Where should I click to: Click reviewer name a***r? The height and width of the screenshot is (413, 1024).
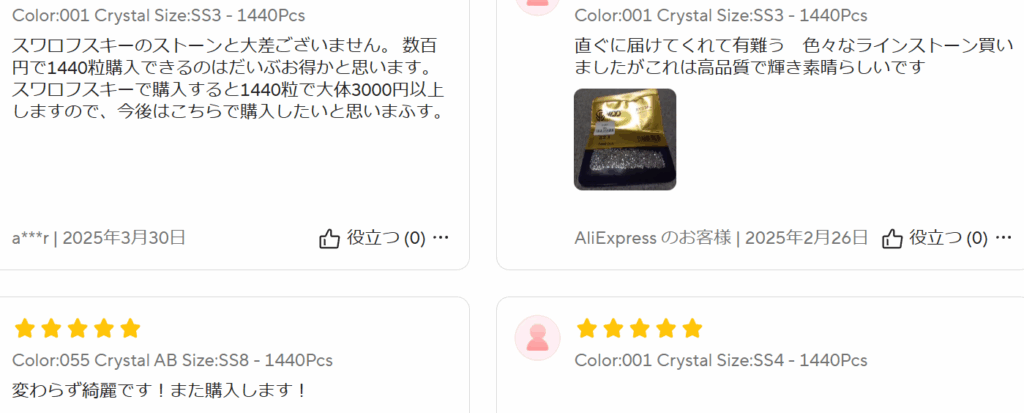[x=31, y=238]
